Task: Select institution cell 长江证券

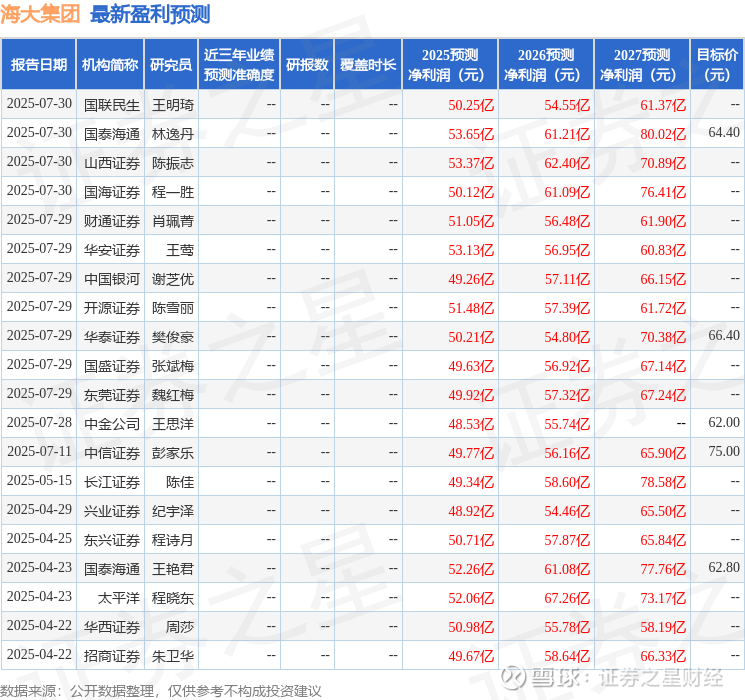Action: point(112,482)
